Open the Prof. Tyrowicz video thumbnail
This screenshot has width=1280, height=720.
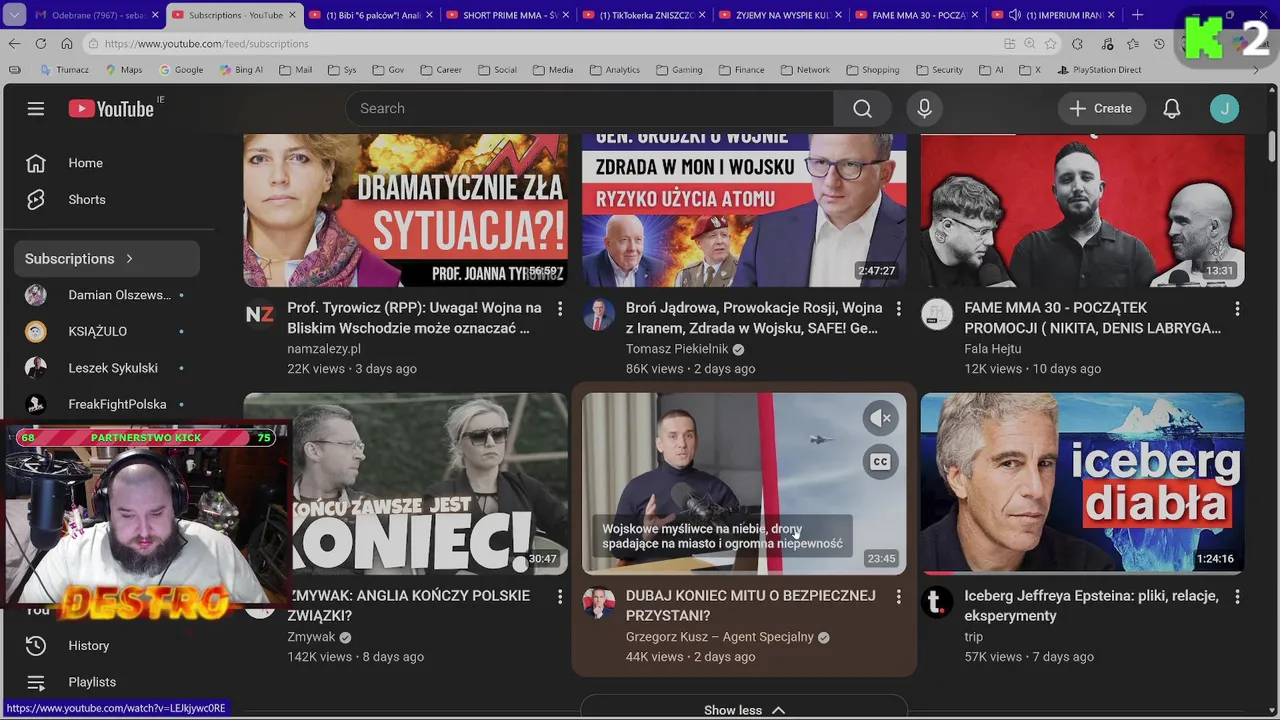pyautogui.click(x=405, y=210)
